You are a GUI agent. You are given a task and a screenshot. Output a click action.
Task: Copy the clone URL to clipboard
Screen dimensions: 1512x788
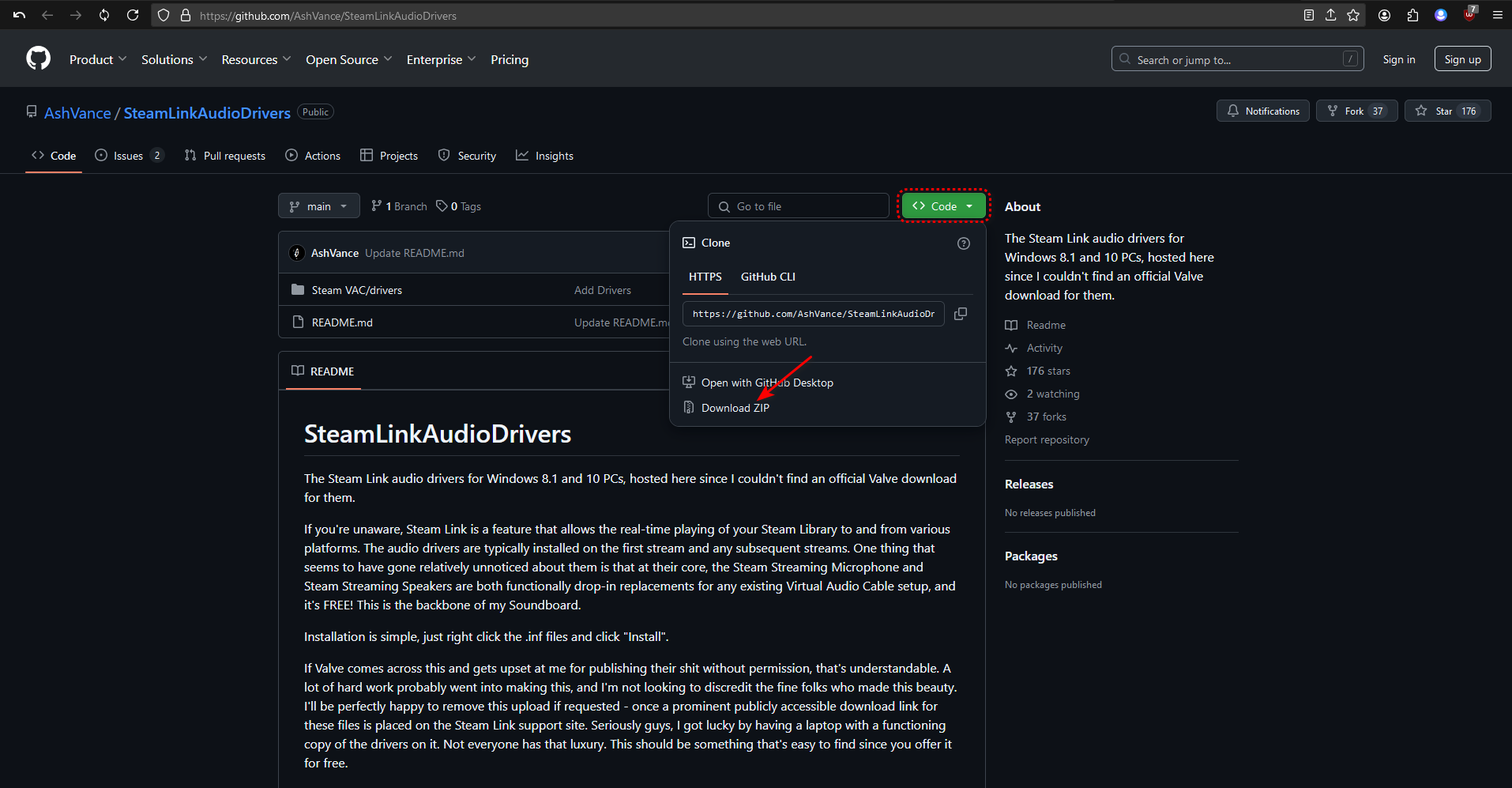pos(961,314)
